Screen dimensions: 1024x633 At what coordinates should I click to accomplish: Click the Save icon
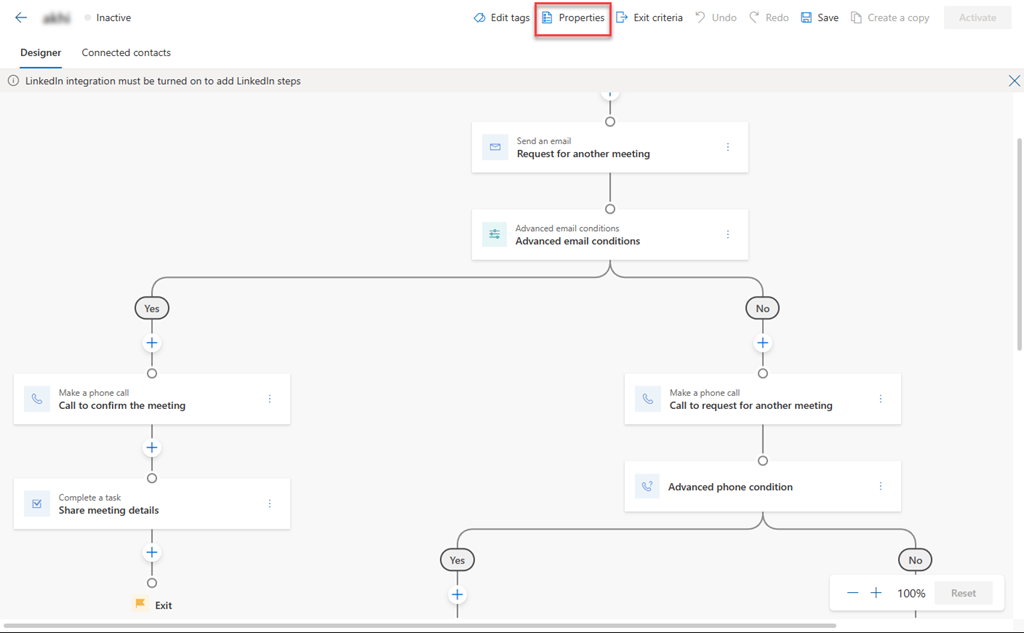pyautogui.click(x=806, y=17)
